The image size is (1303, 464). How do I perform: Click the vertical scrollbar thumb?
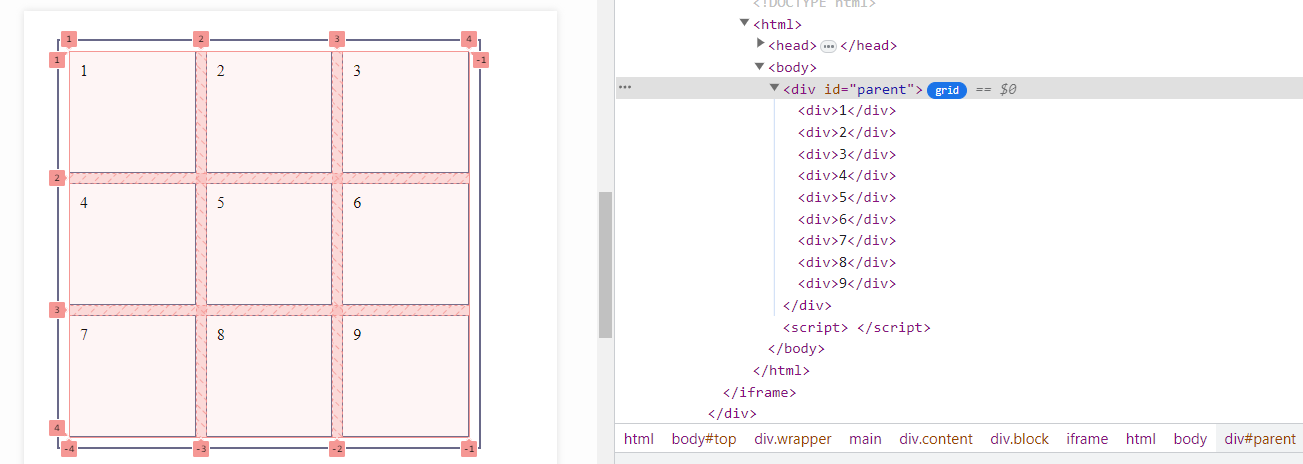point(605,264)
